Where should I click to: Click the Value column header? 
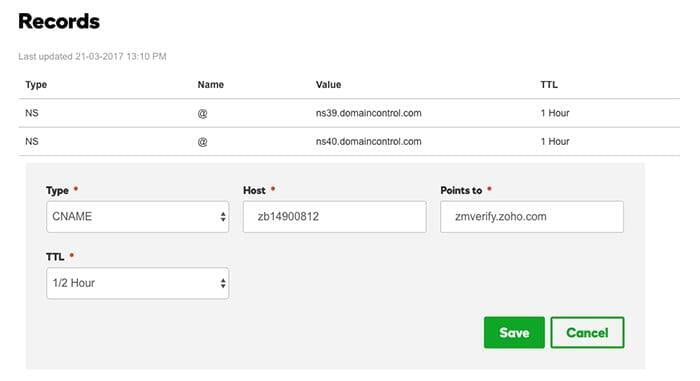329,85
